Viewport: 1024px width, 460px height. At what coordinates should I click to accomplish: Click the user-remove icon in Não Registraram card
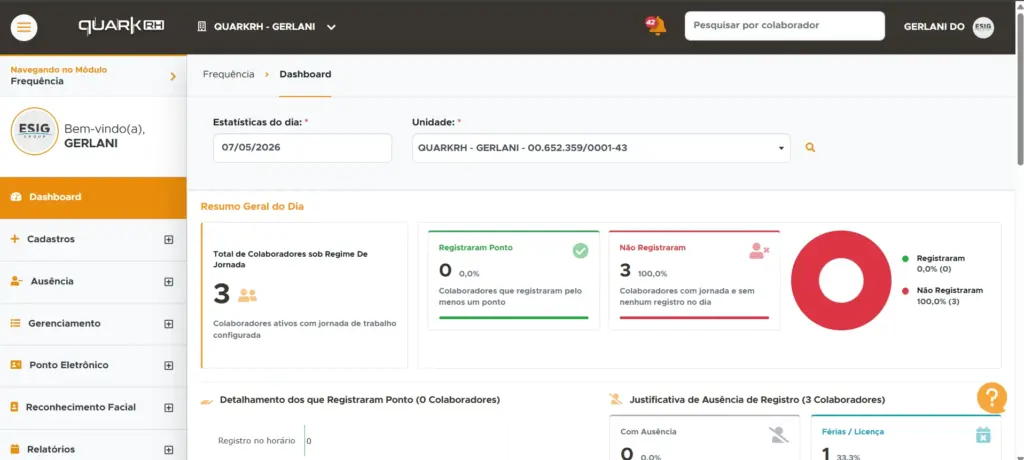pos(759,251)
